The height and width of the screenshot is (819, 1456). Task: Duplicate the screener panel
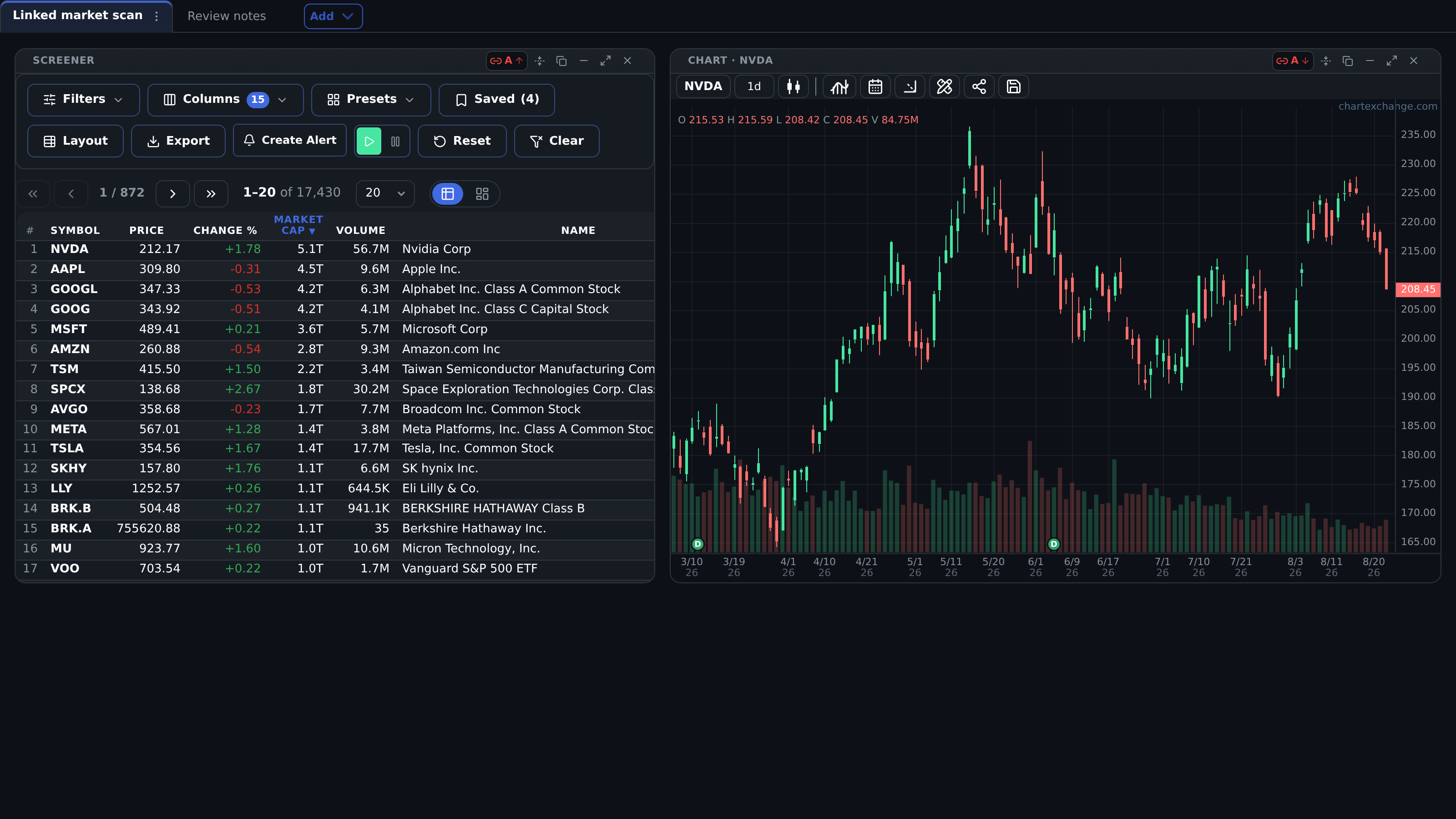[x=561, y=61]
